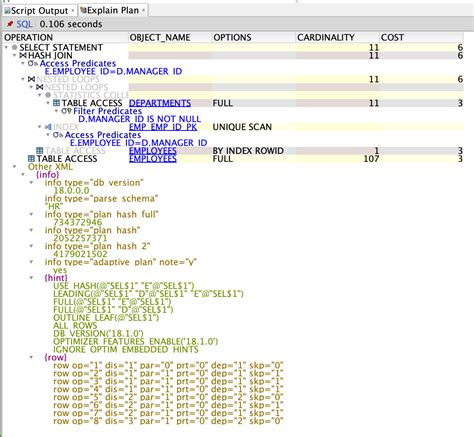Image resolution: width=474 pixels, height=437 pixels.
Task: Select the 'BY INDEX ROWID' option cell
Action: point(248,151)
